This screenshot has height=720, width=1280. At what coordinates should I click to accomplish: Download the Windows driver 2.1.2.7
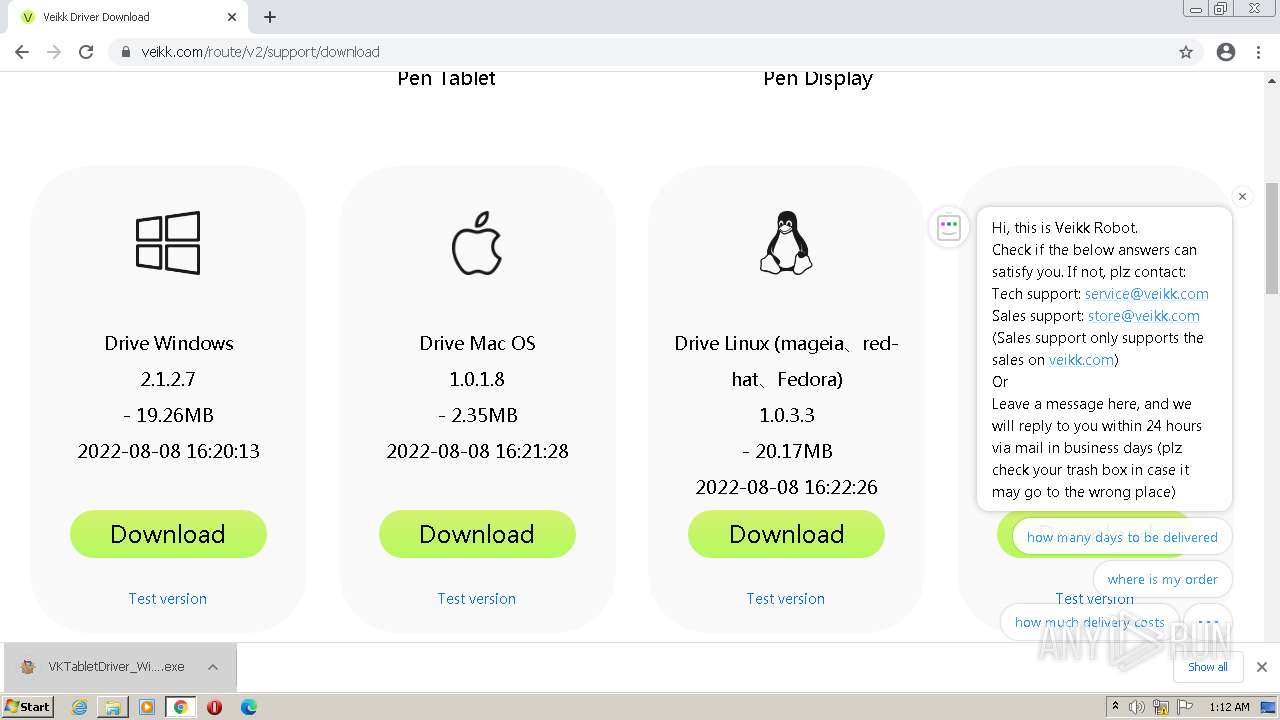168,534
